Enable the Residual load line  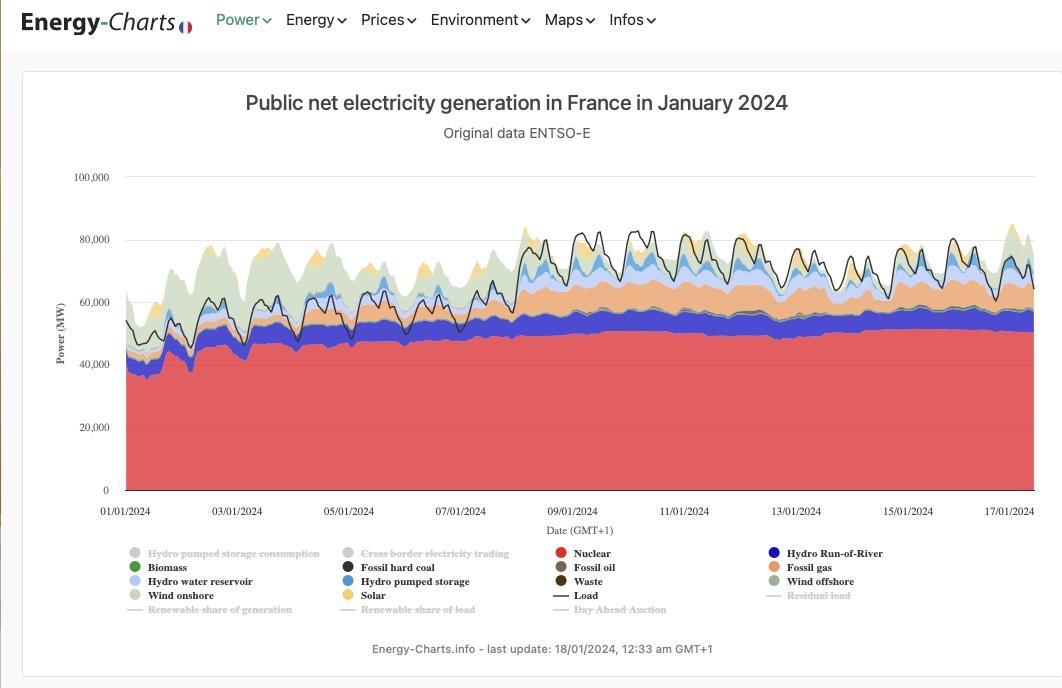tap(818, 595)
